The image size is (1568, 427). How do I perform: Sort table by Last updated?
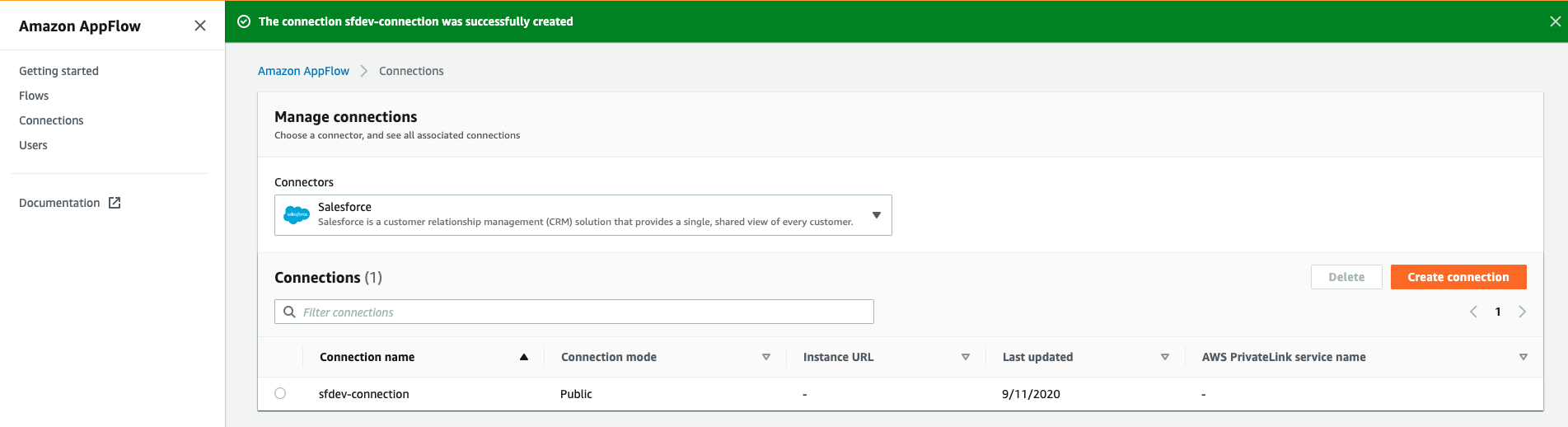coord(1165,357)
